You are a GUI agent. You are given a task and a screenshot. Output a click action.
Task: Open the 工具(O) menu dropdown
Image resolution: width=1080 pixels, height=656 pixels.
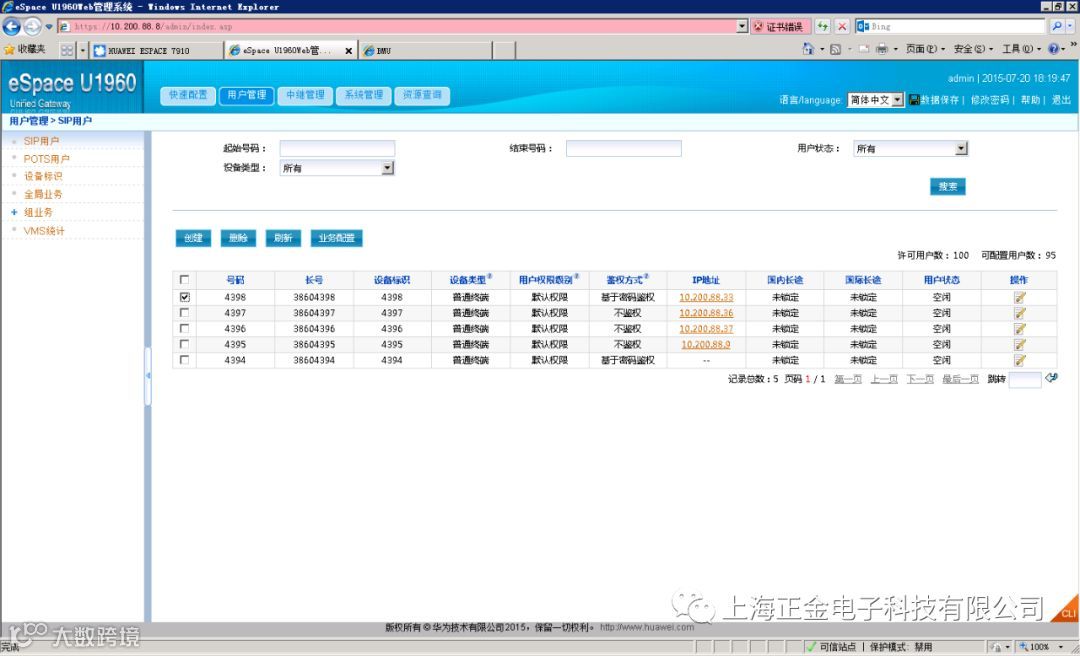pyautogui.click(x=1021, y=50)
